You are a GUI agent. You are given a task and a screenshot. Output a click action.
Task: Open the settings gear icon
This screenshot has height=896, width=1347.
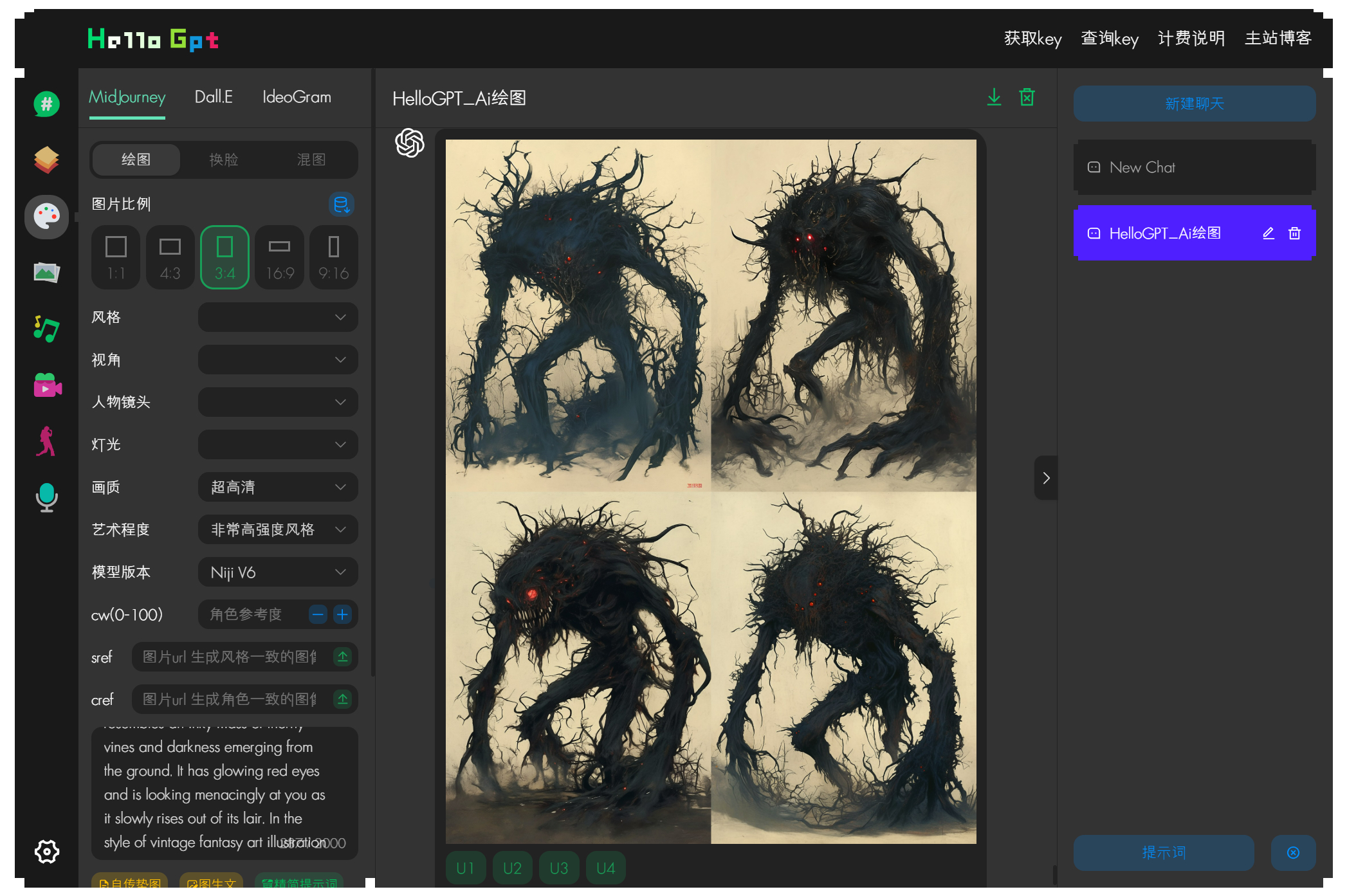click(x=46, y=852)
